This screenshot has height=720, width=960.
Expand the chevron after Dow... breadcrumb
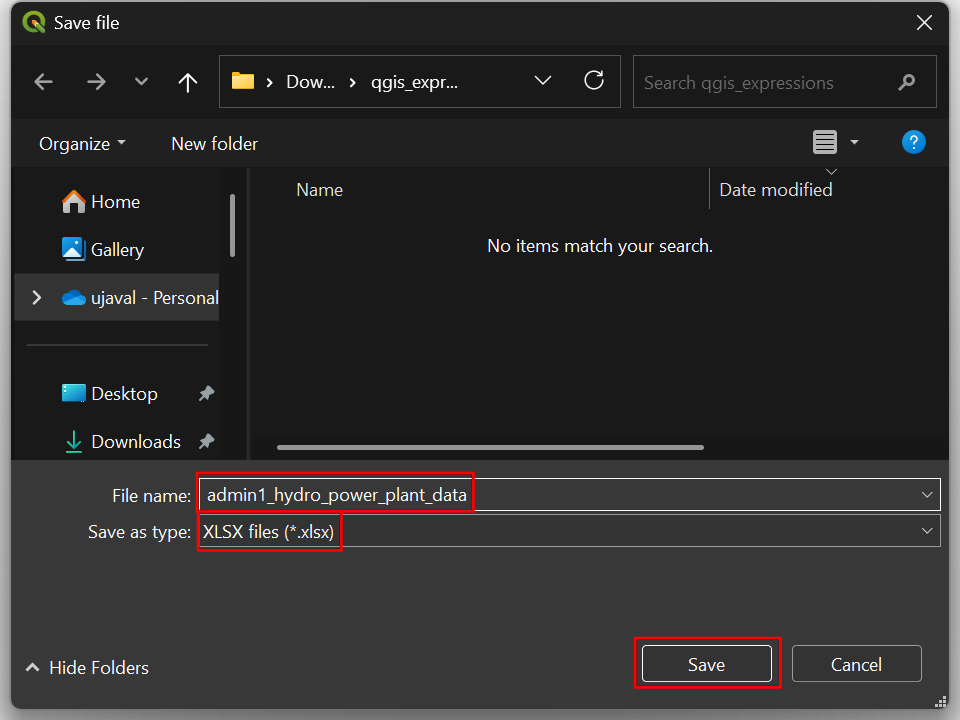353,82
